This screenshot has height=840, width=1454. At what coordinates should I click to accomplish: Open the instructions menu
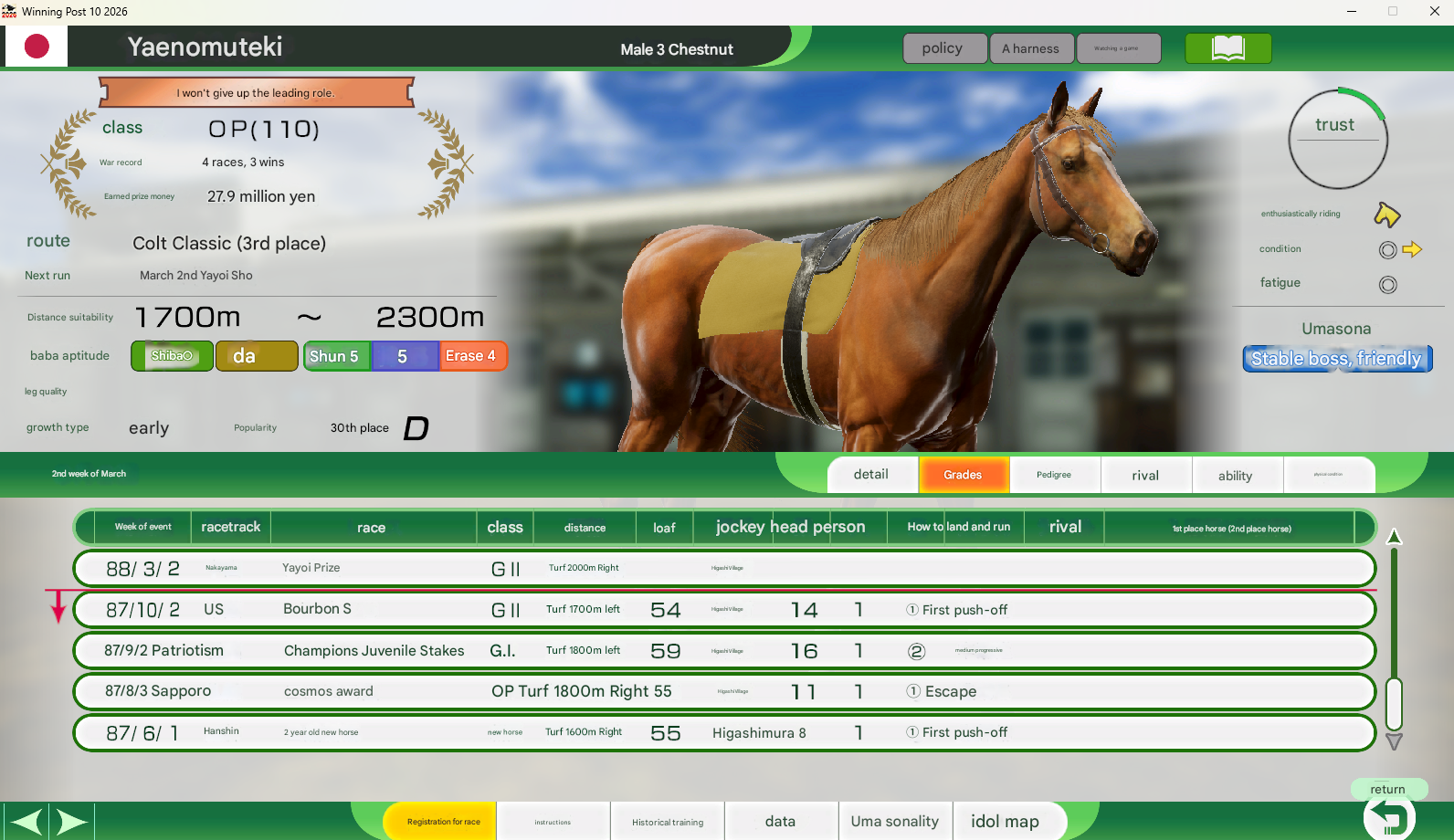[553, 822]
